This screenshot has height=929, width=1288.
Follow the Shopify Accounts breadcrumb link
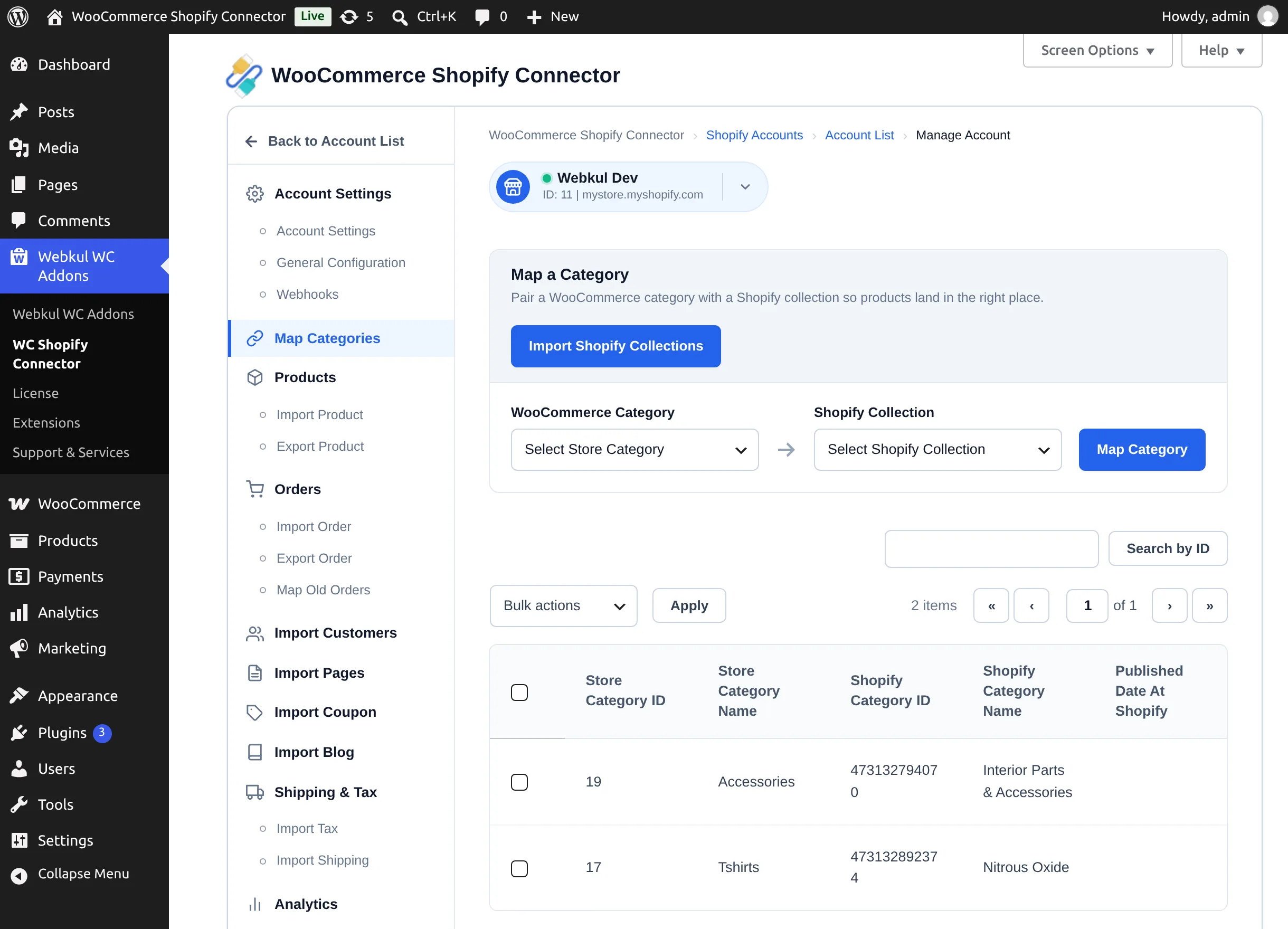tap(754, 135)
